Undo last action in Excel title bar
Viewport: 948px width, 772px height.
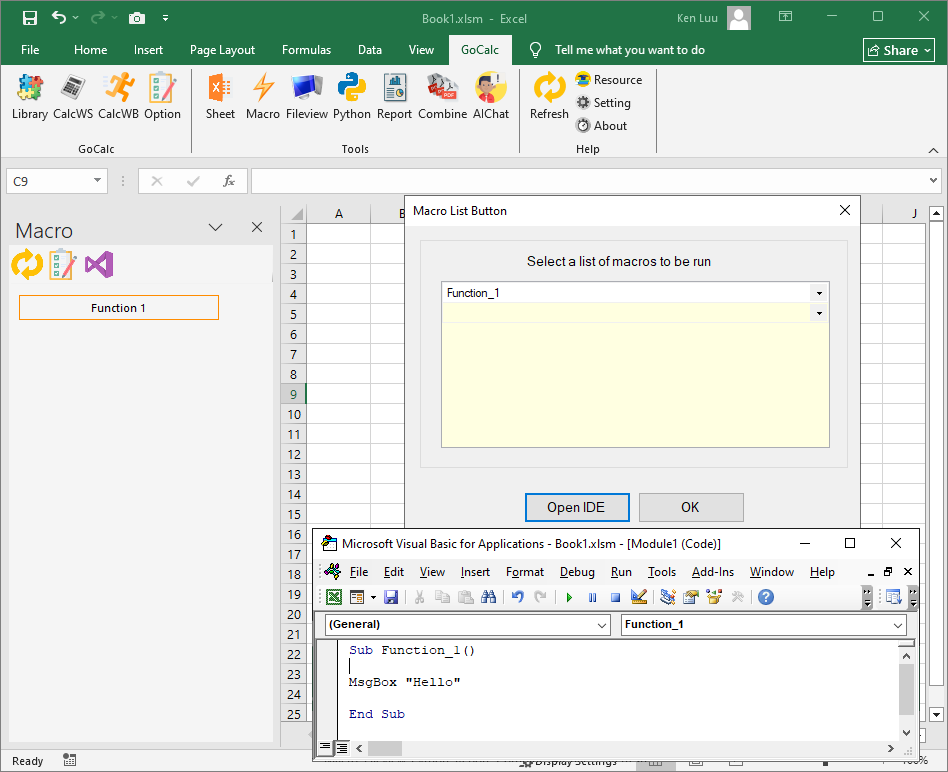tap(59, 18)
